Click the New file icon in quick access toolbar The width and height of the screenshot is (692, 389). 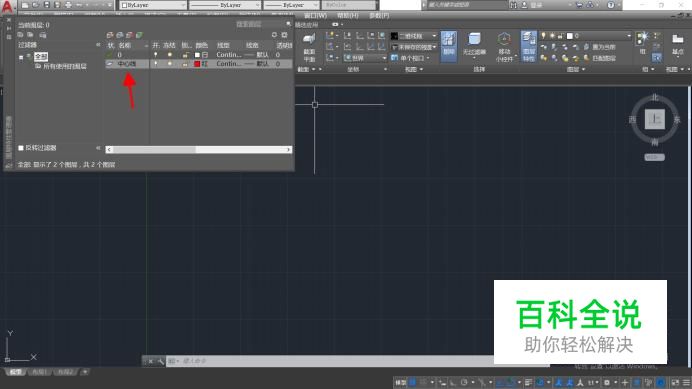[25, 5]
